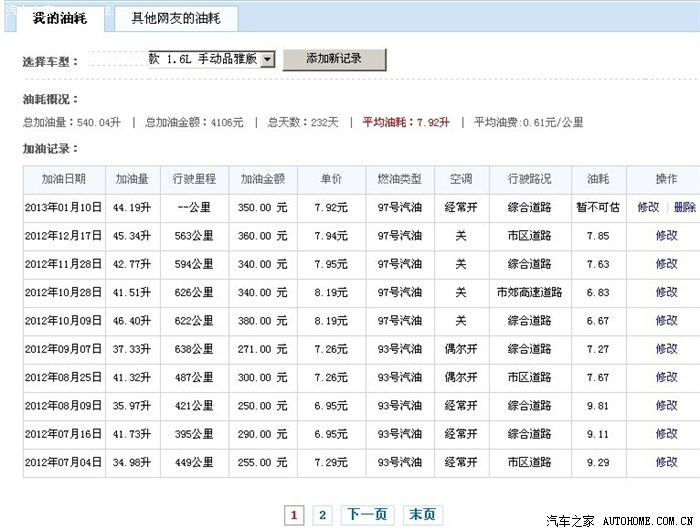Select the 总加油金额：4106元 summary text

click(x=194, y=122)
